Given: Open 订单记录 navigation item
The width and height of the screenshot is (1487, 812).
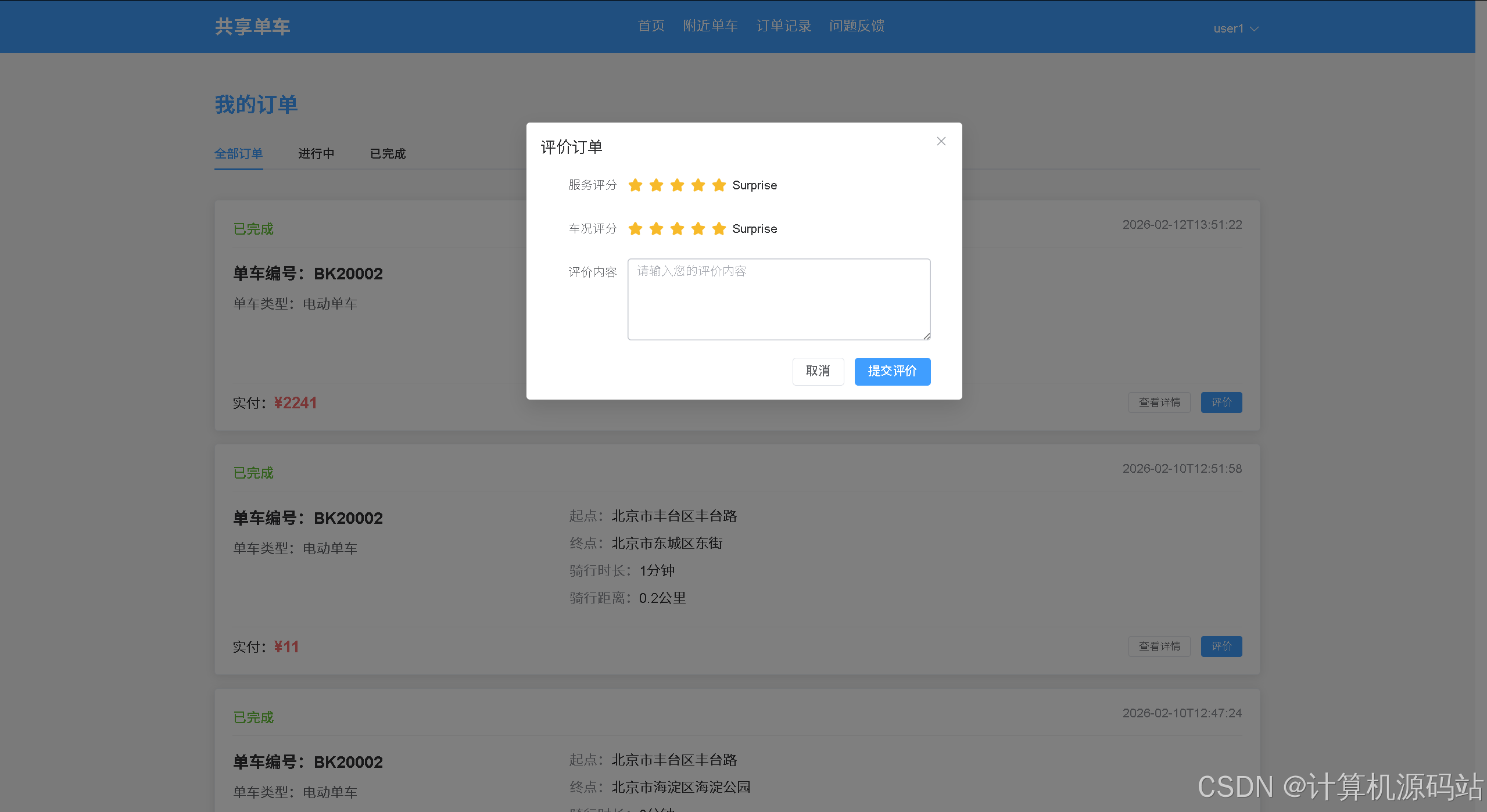Looking at the screenshot, I should pyautogui.click(x=783, y=26).
